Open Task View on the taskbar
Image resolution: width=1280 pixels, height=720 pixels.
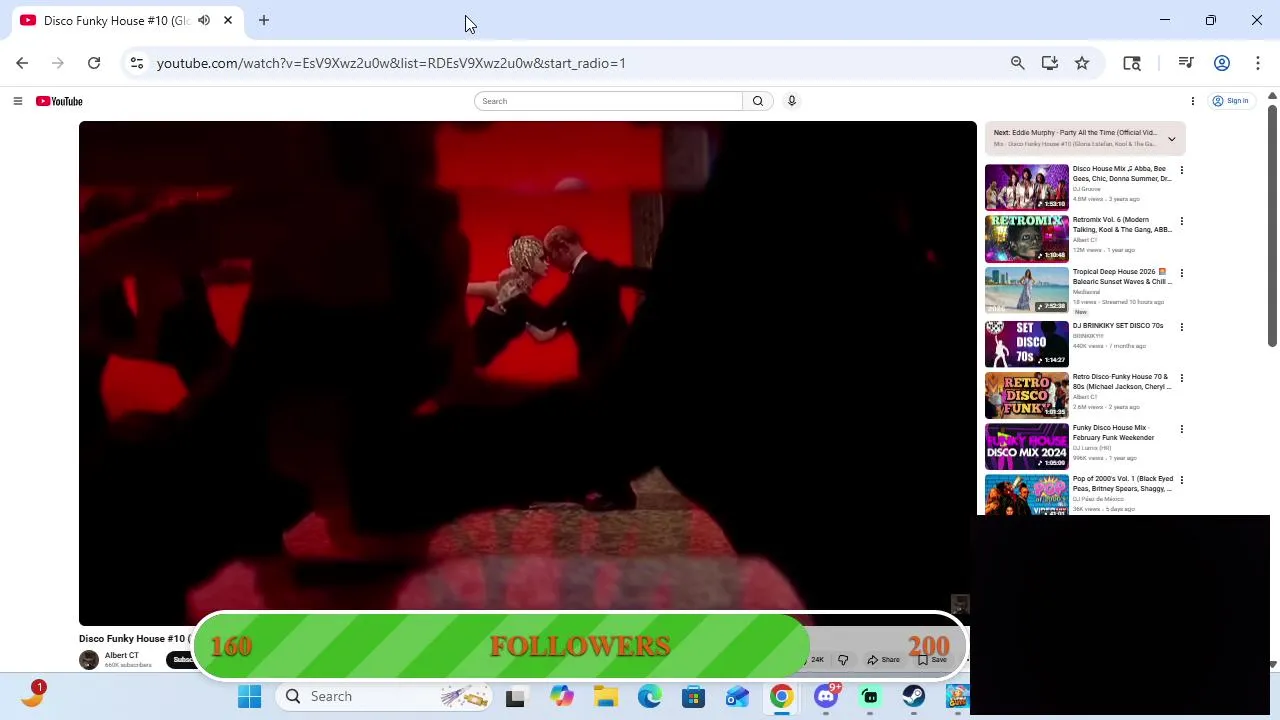515,697
